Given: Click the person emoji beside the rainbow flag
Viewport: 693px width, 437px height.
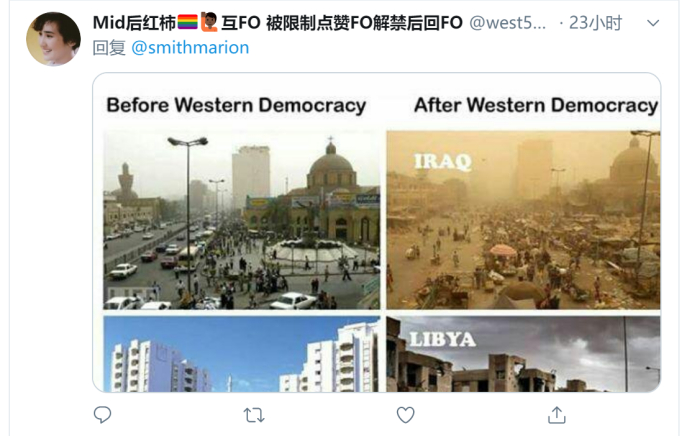Looking at the screenshot, I should click(x=209, y=22).
